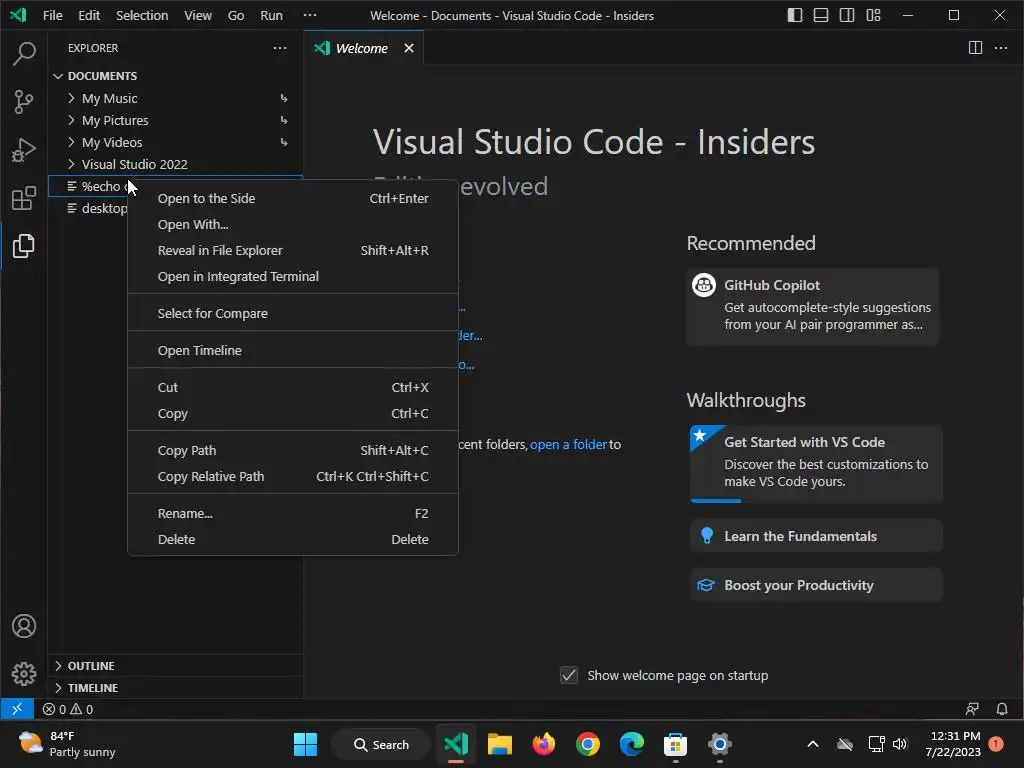Click the taskbar Search box
This screenshot has height=768, width=1024.
381,744
